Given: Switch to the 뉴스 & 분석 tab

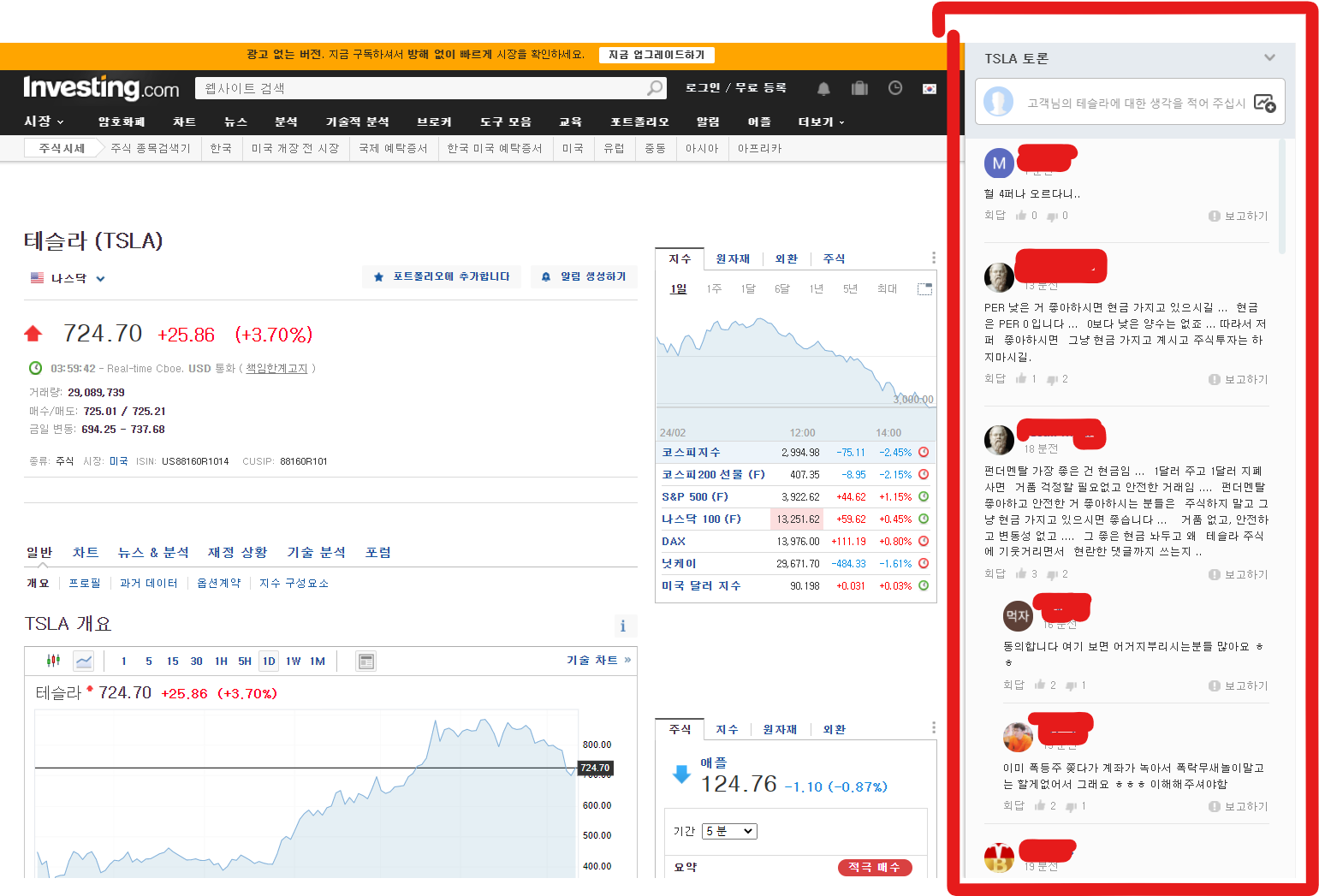Looking at the screenshot, I should [x=153, y=552].
